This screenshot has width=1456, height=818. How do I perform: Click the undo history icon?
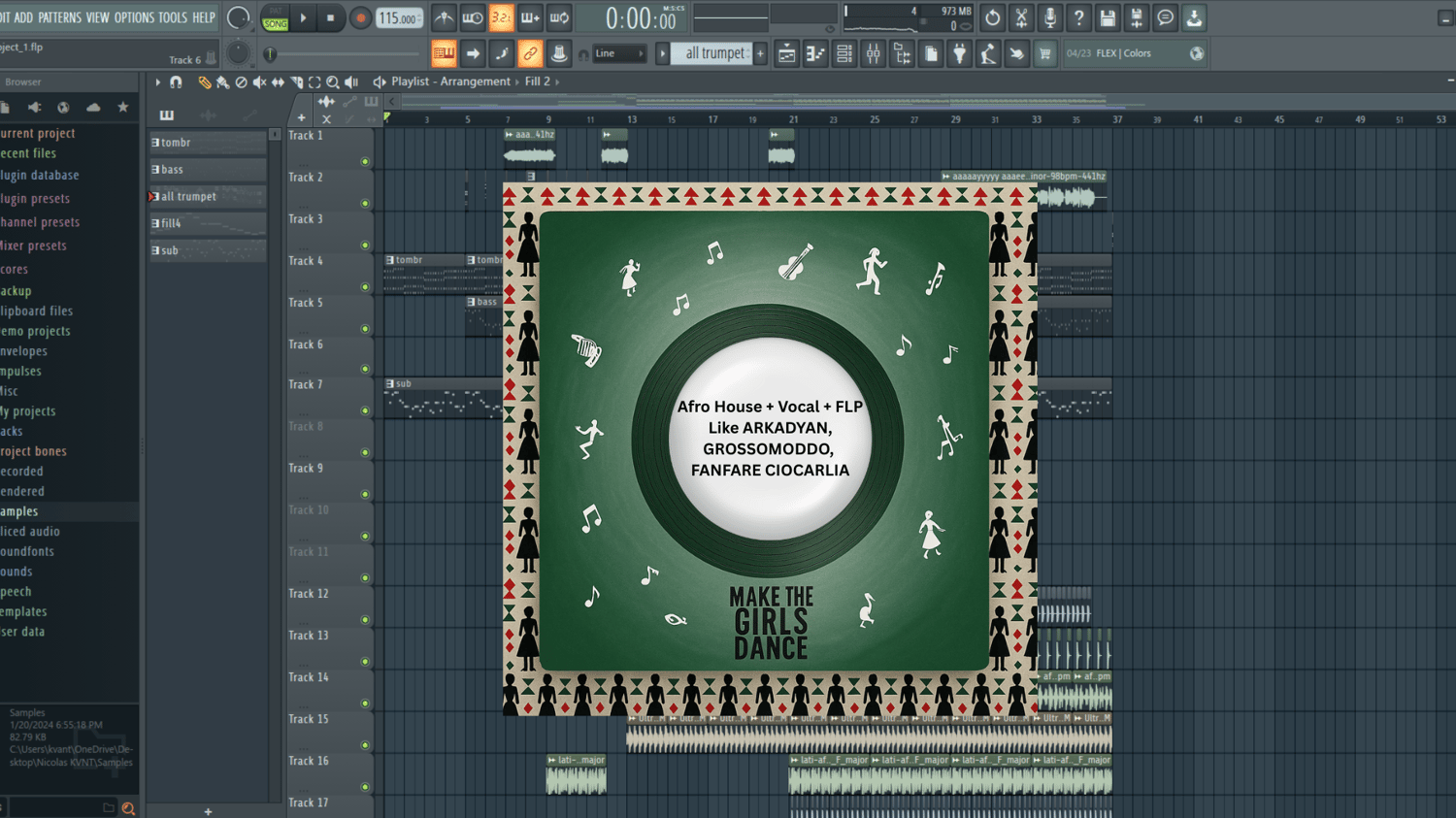(x=992, y=17)
